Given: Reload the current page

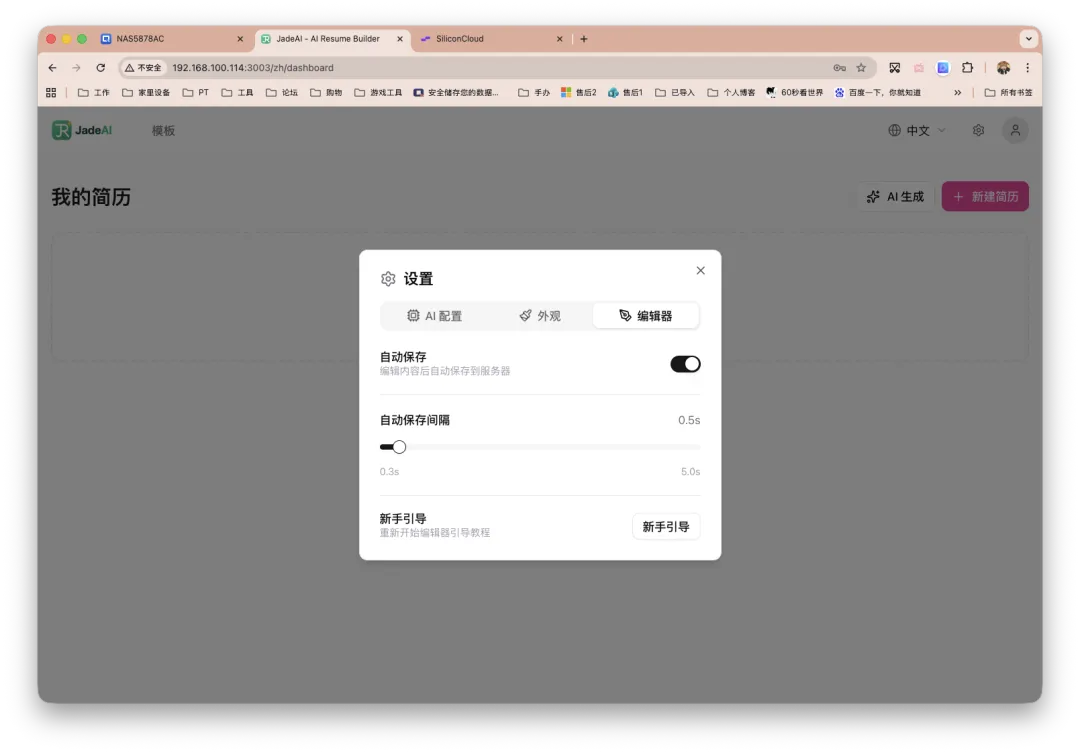Looking at the screenshot, I should [x=101, y=68].
